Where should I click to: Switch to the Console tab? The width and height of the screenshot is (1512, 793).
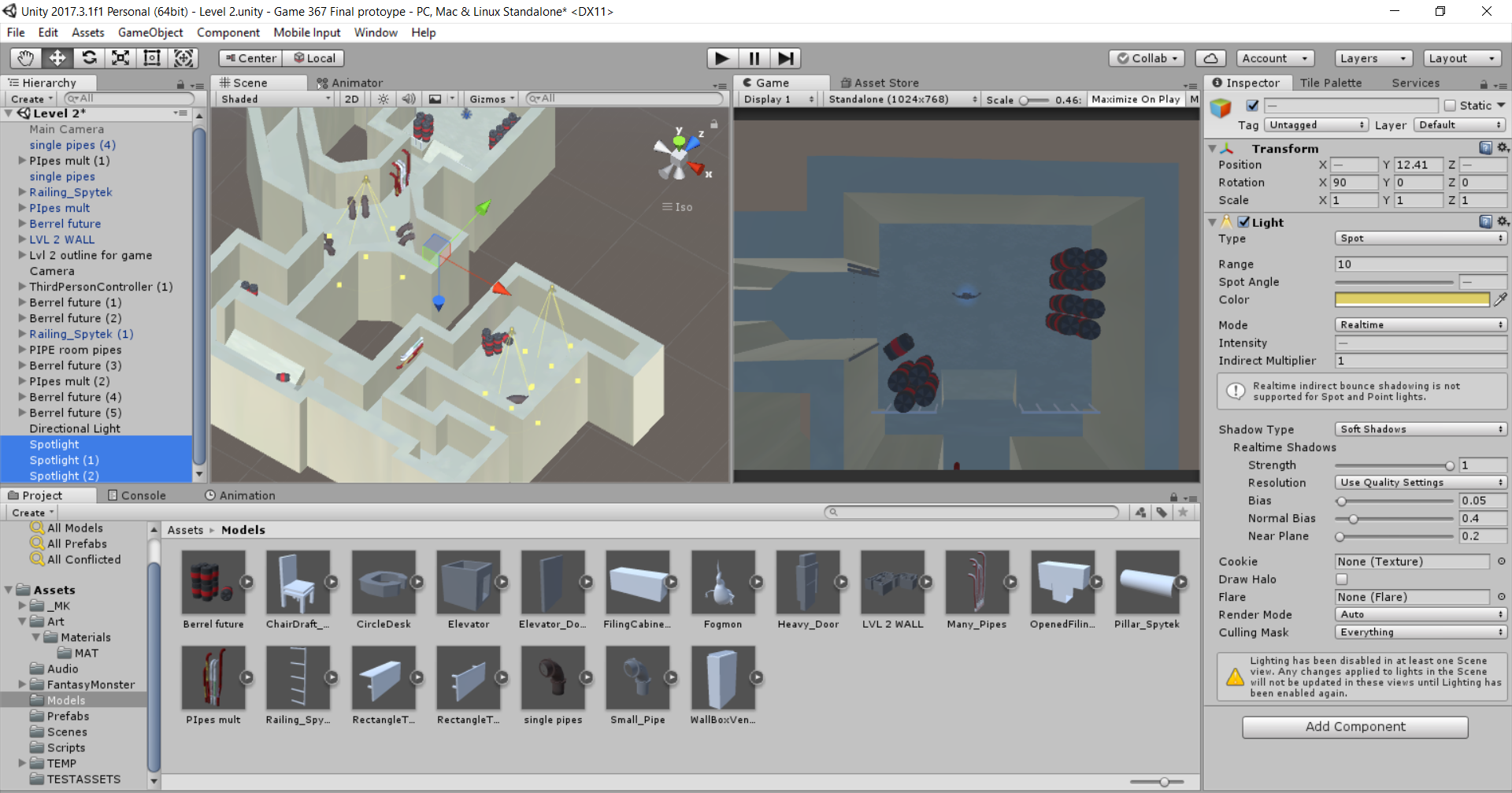click(137, 495)
